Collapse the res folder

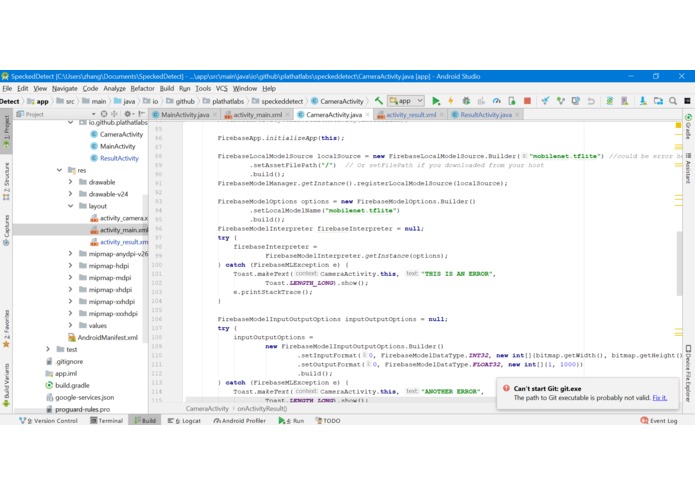pyautogui.click(x=59, y=170)
